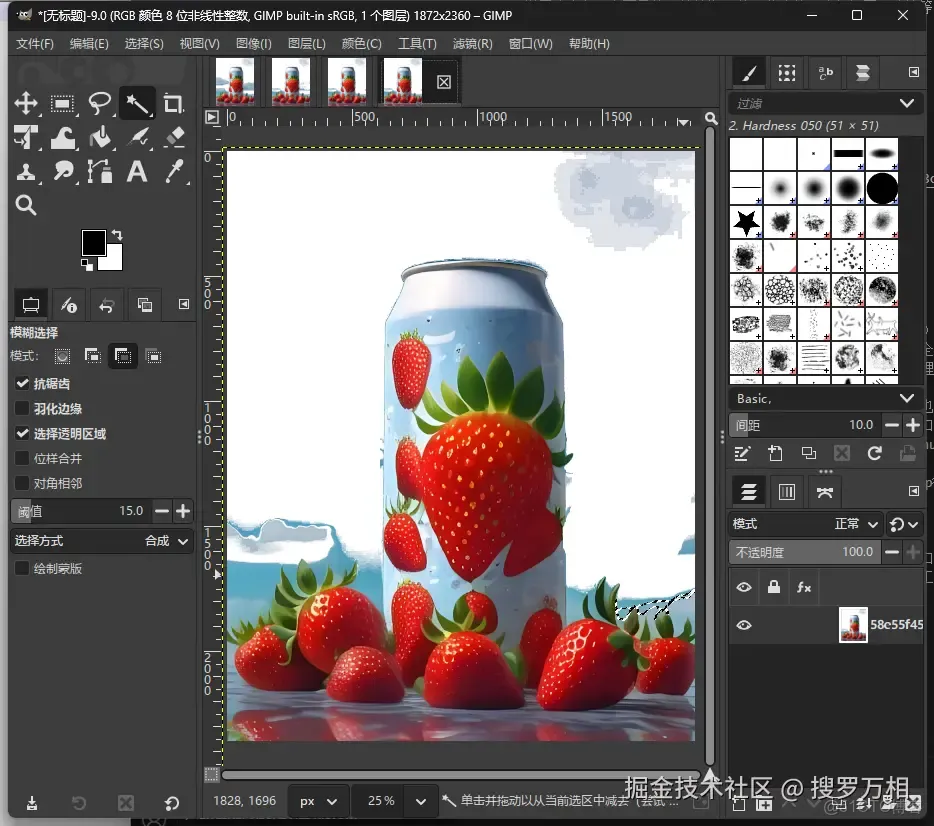Select the Rectangle Select tool
Image resolution: width=934 pixels, height=826 pixels.
tap(63, 104)
